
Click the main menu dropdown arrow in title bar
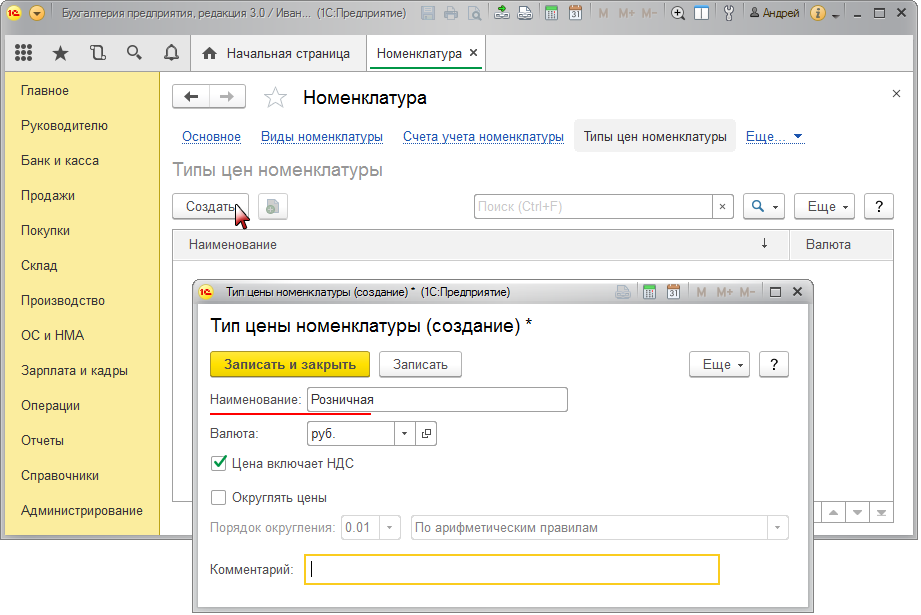36,13
